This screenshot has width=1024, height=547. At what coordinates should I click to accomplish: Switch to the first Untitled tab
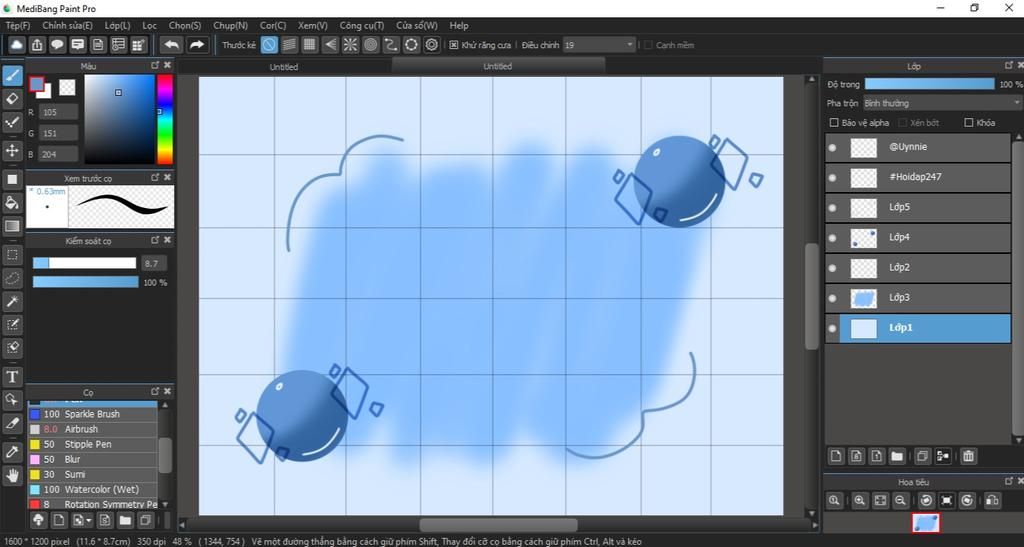coord(283,67)
